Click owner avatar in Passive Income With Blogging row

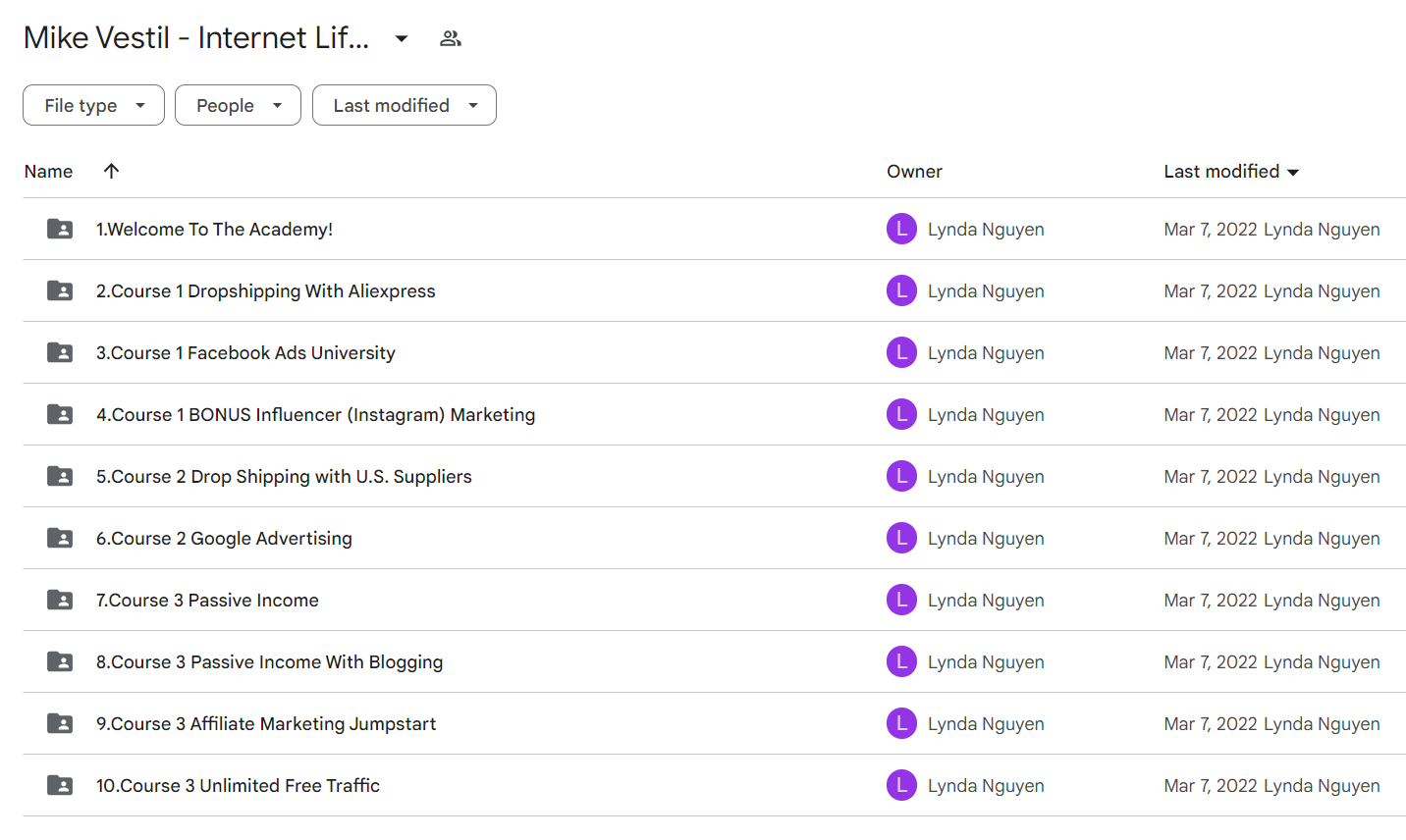(x=901, y=661)
